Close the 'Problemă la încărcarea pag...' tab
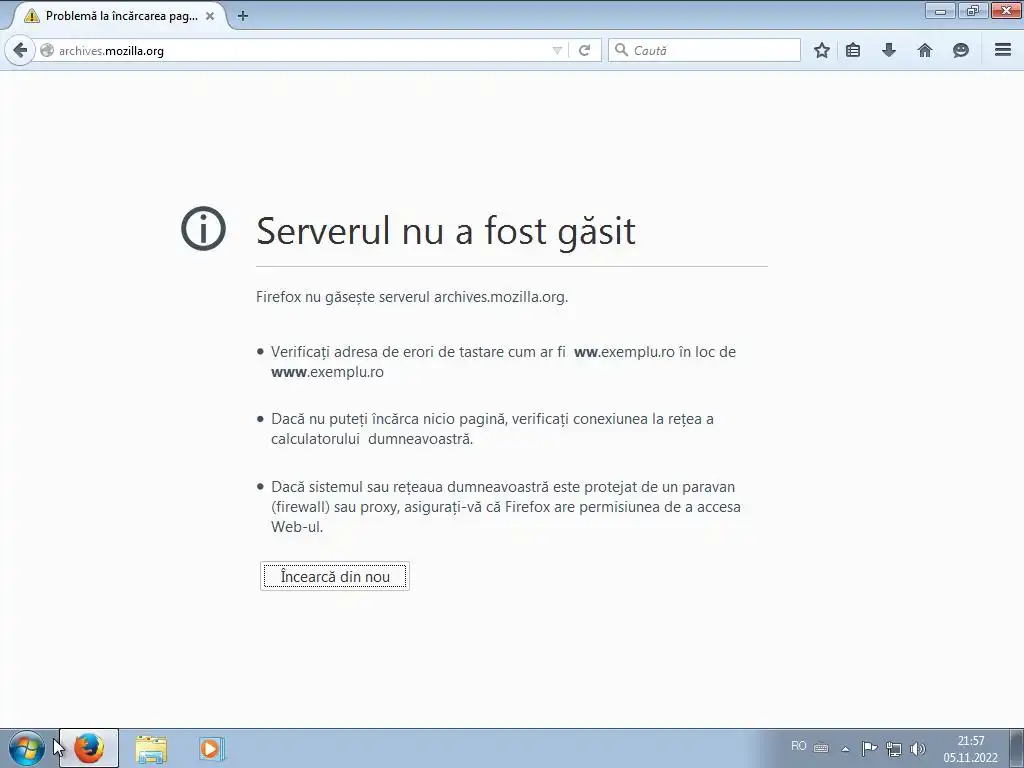 tap(210, 16)
